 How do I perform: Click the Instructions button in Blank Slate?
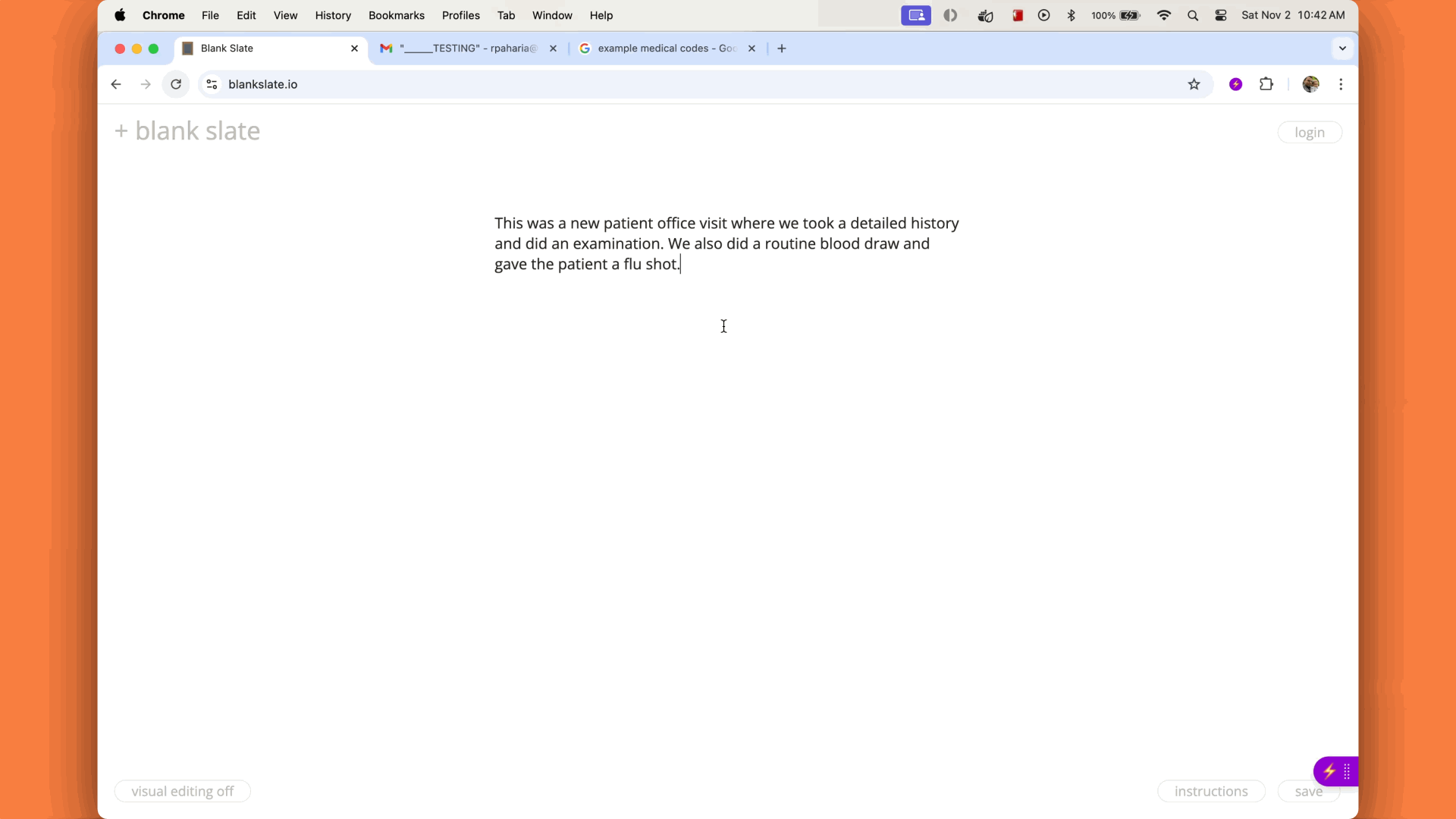1211,791
